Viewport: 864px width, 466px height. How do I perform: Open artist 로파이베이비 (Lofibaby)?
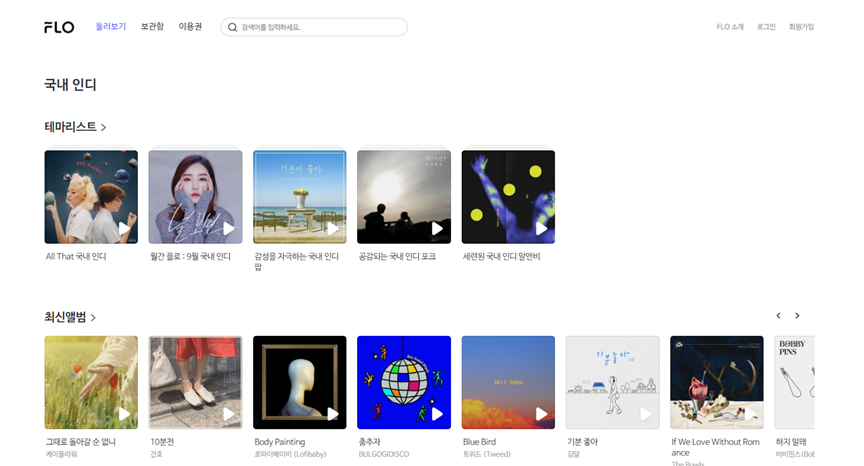tap(290, 454)
